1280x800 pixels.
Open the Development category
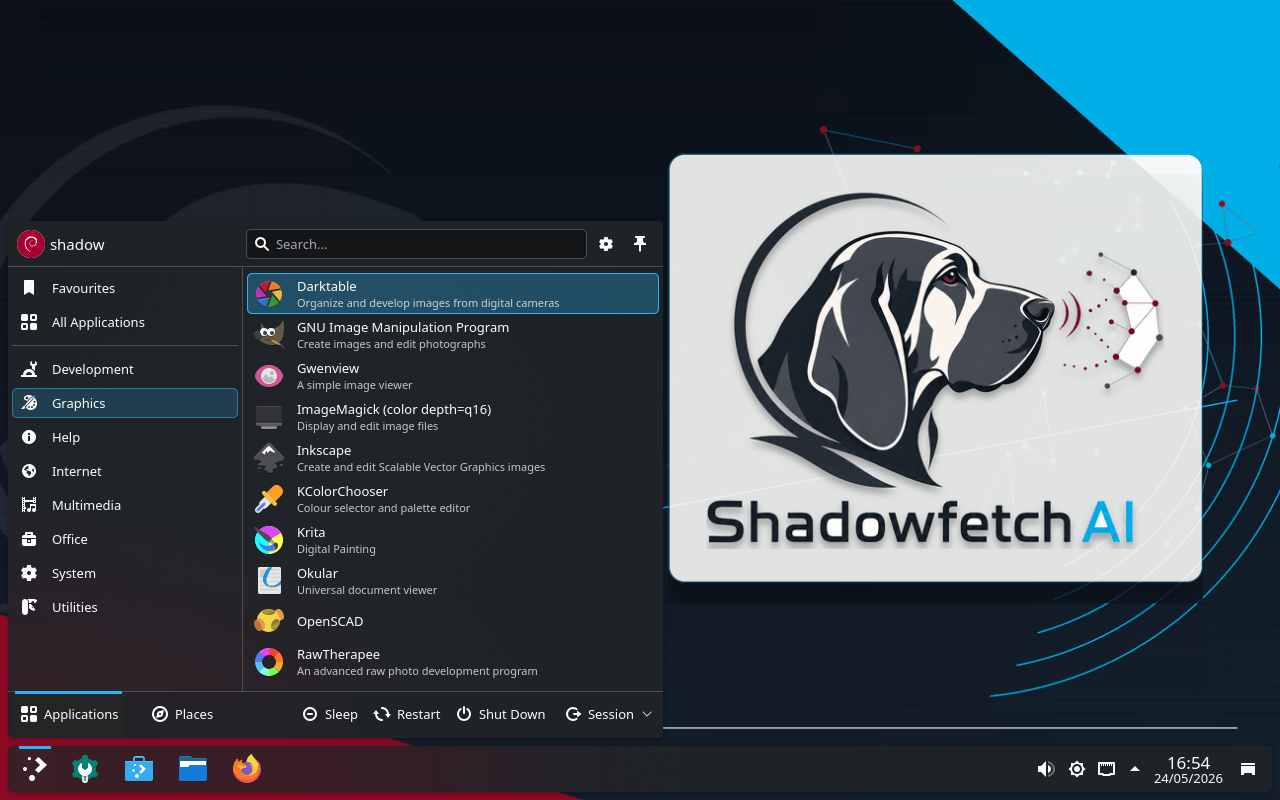click(125, 369)
